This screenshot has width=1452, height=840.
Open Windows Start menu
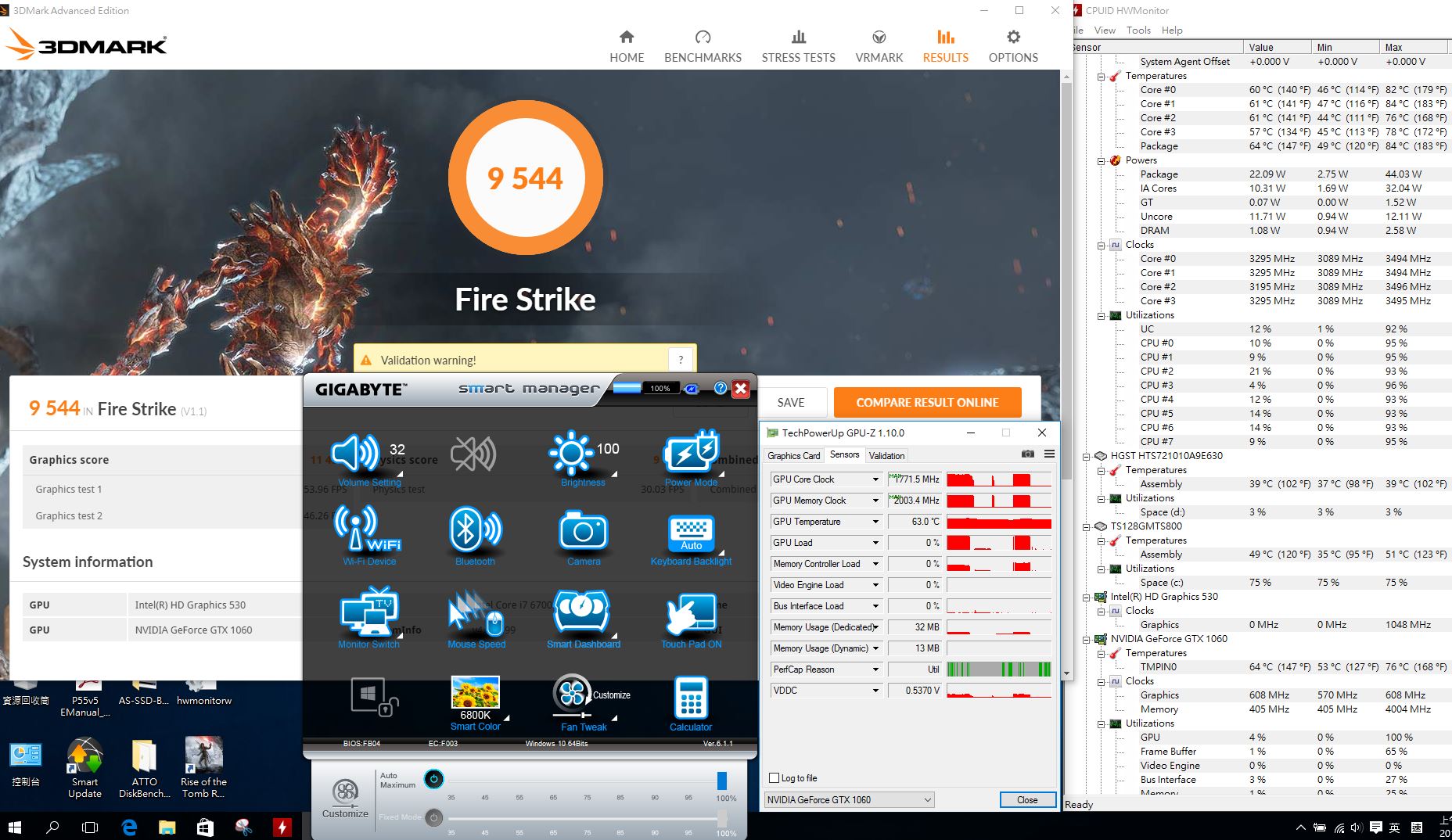(14, 827)
